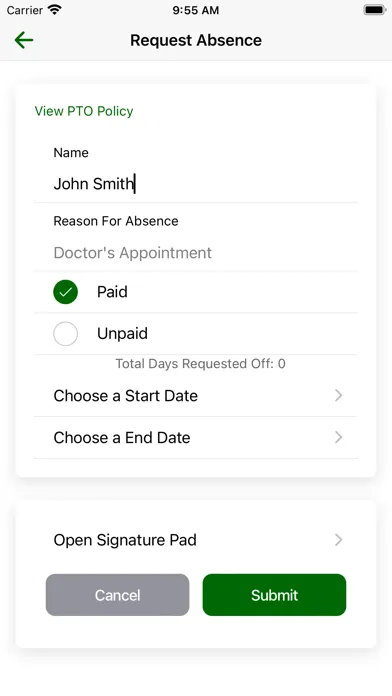
Task: Select the Paid checkmark radio button
Action: pos(66,292)
